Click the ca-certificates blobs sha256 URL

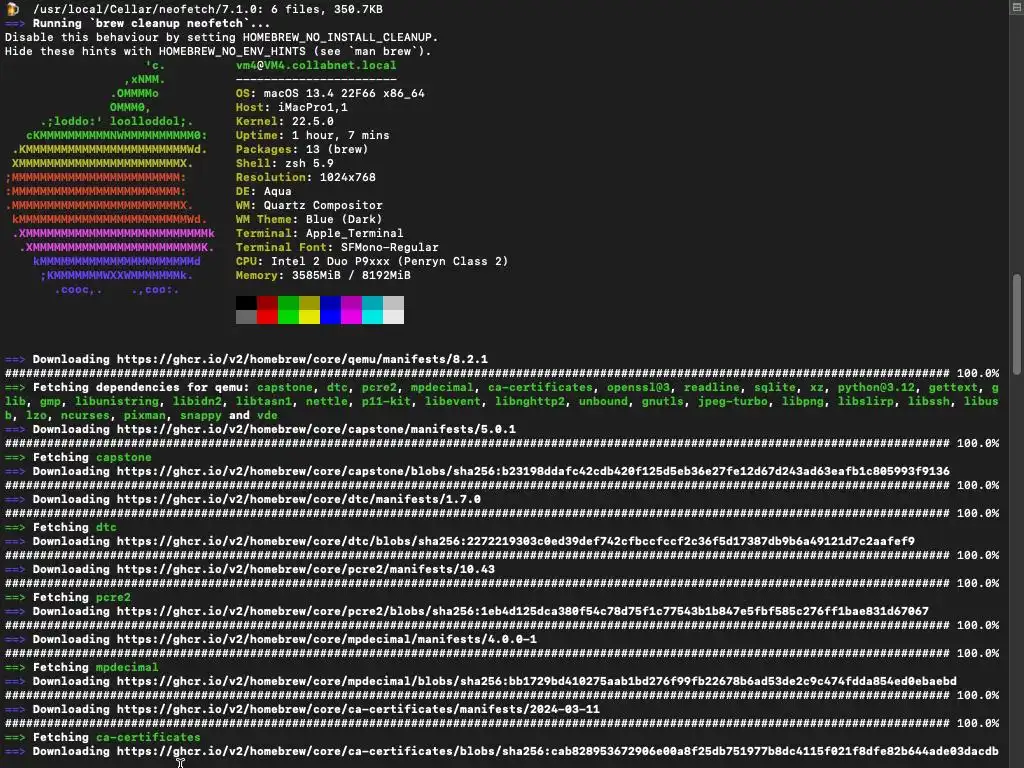click(558, 751)
